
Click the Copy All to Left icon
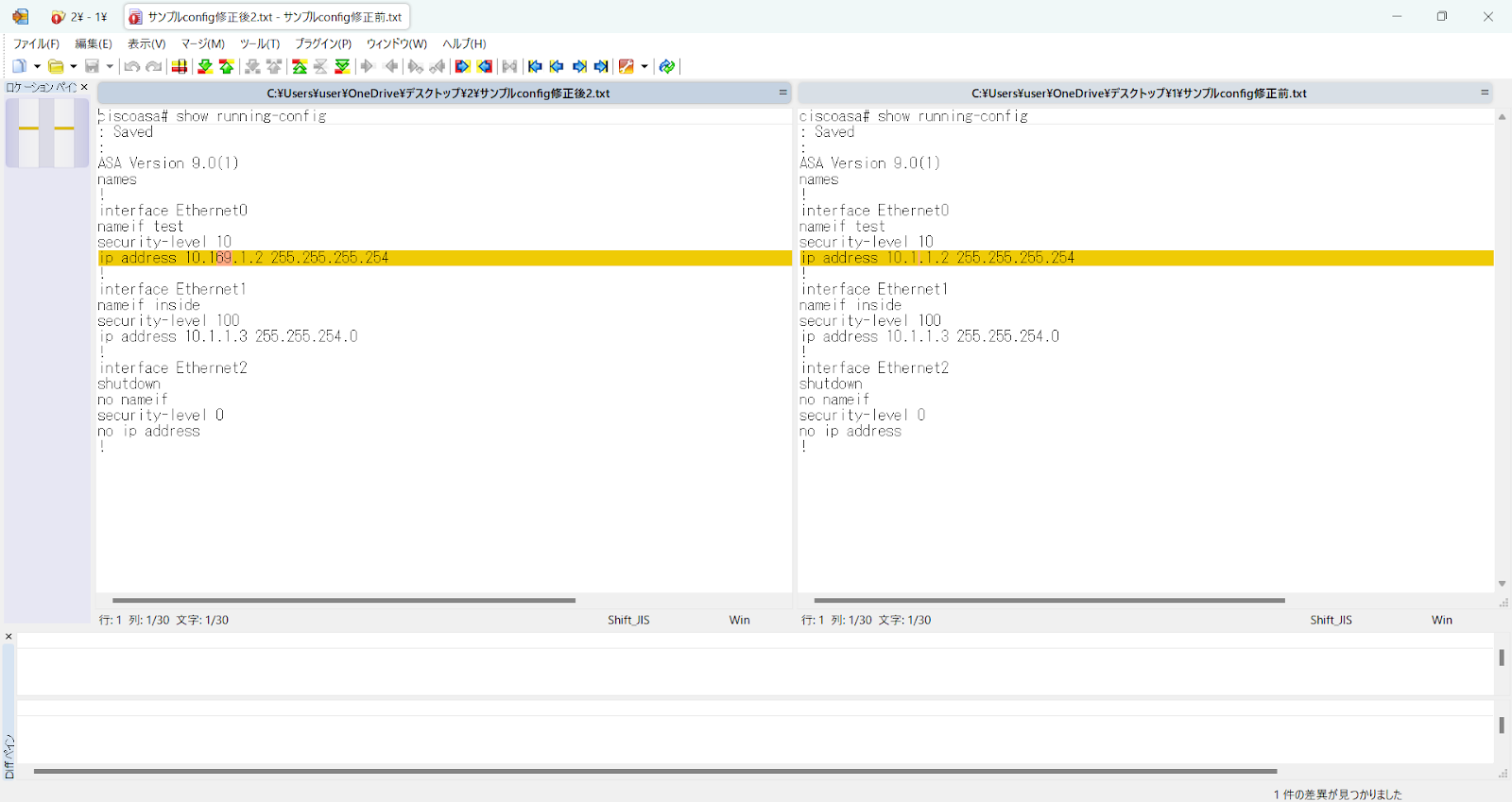(485, 66)
